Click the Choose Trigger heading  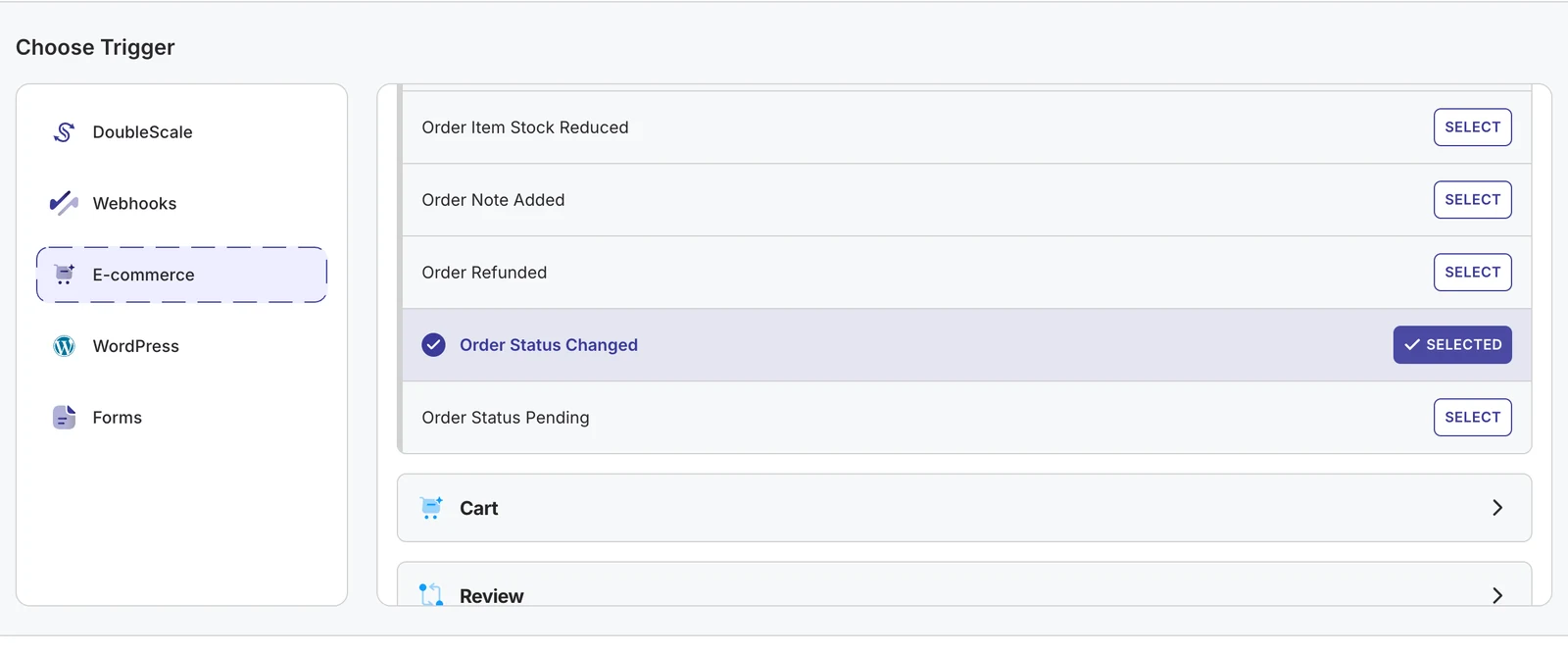coord(95,47)
